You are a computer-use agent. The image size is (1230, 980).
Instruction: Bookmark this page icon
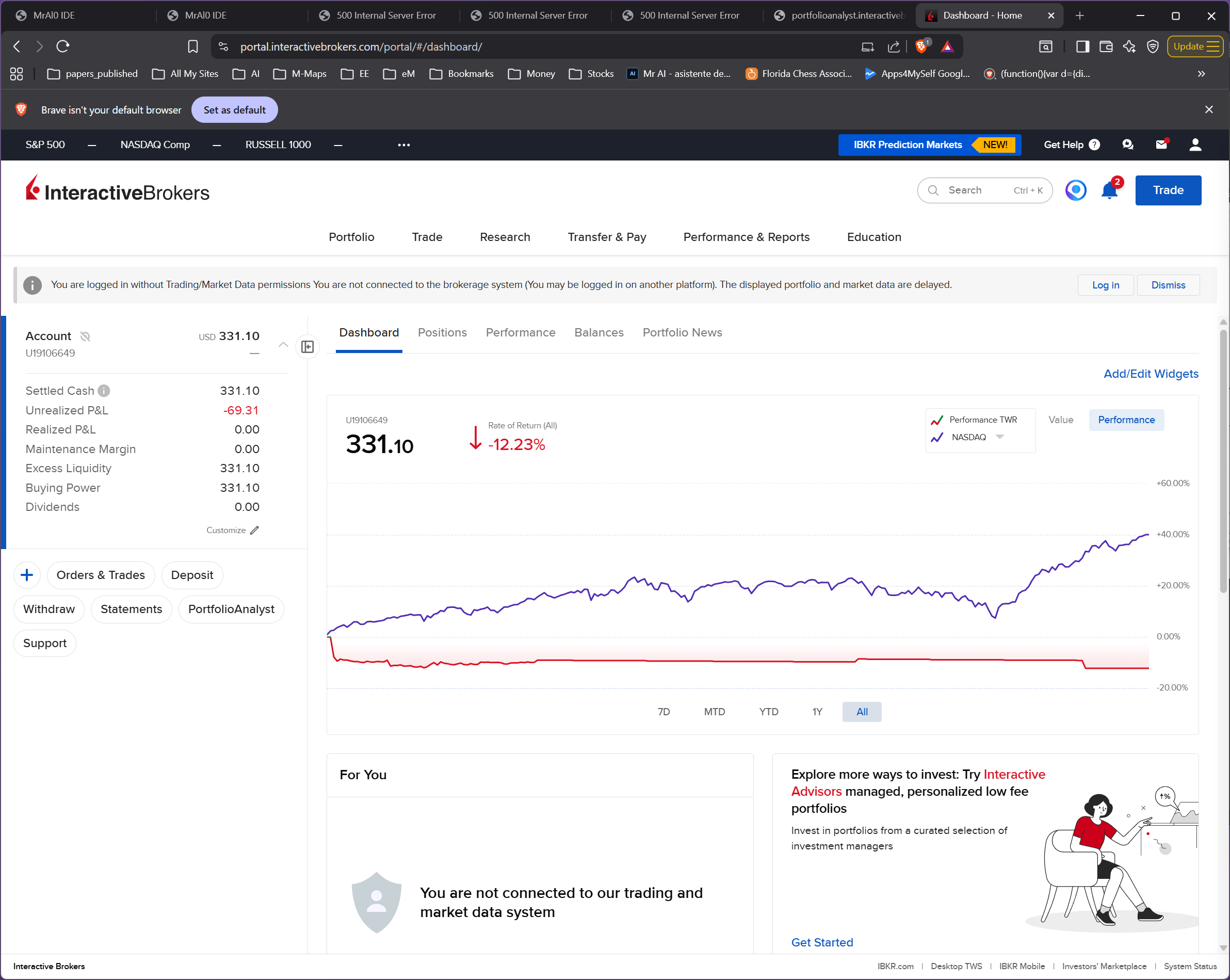pyautogui.click(x=193, y=46)
